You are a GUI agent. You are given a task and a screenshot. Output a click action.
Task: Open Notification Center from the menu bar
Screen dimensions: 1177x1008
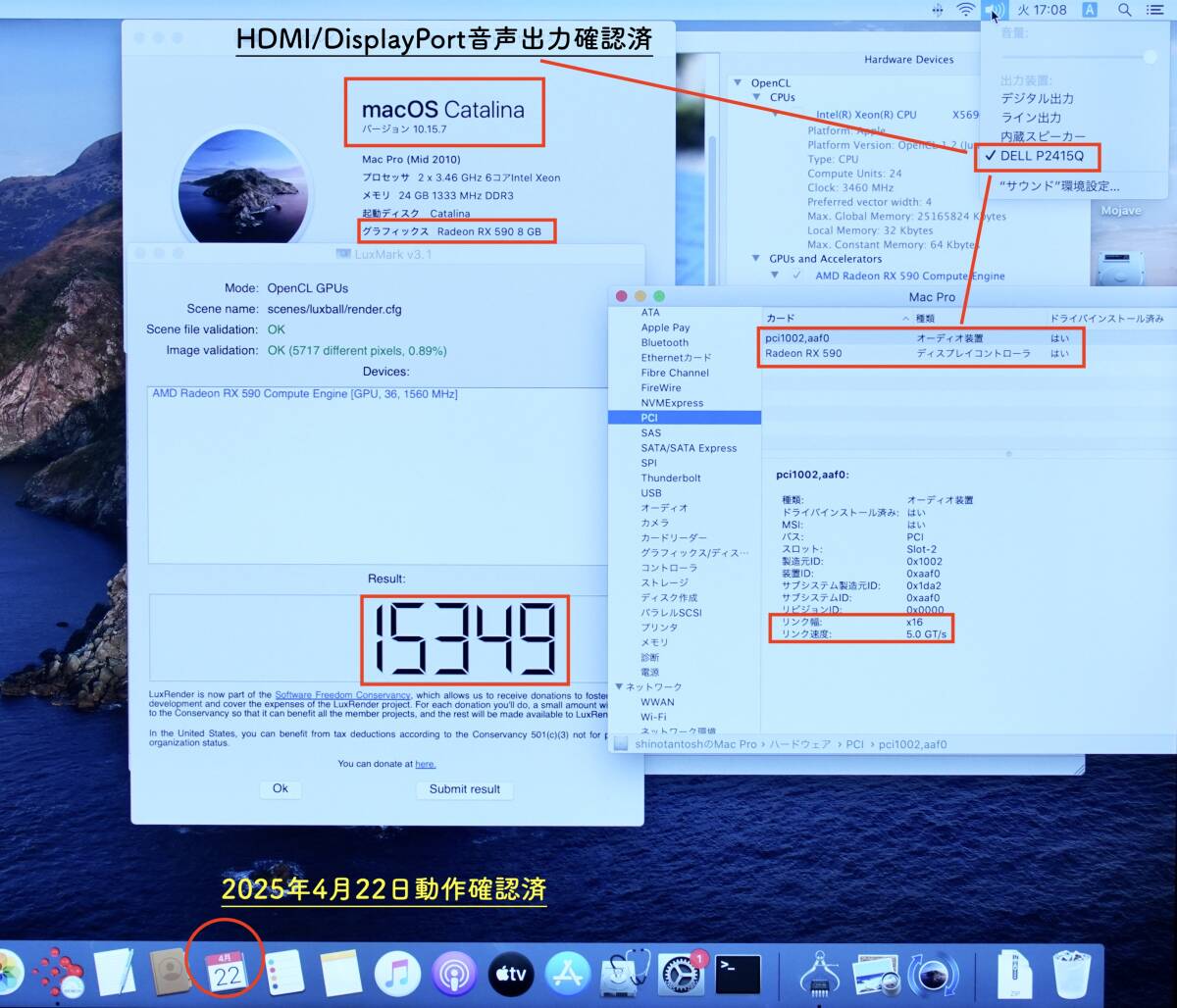coord(1155,10)
